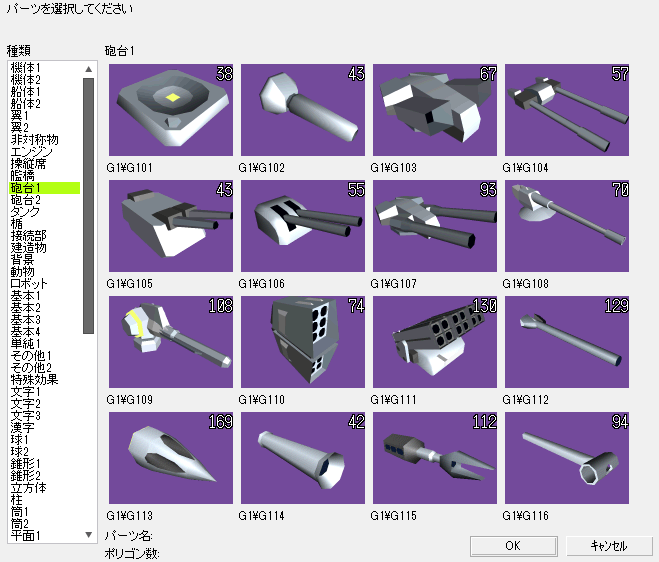Choose the G1¥G105 twin gun turret
Viewport: 659px width, 562px height.
(x=171, y=226)
